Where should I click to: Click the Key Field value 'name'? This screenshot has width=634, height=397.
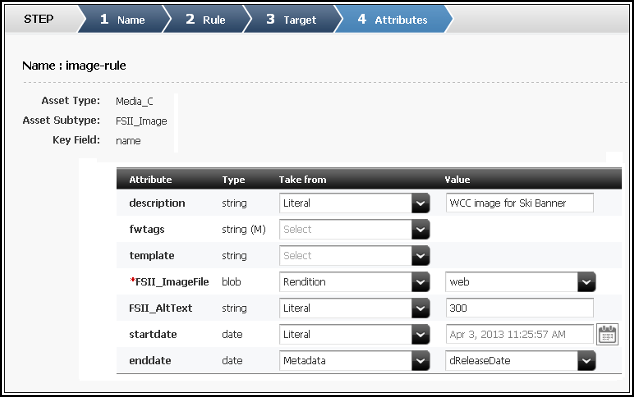[128, 141]
